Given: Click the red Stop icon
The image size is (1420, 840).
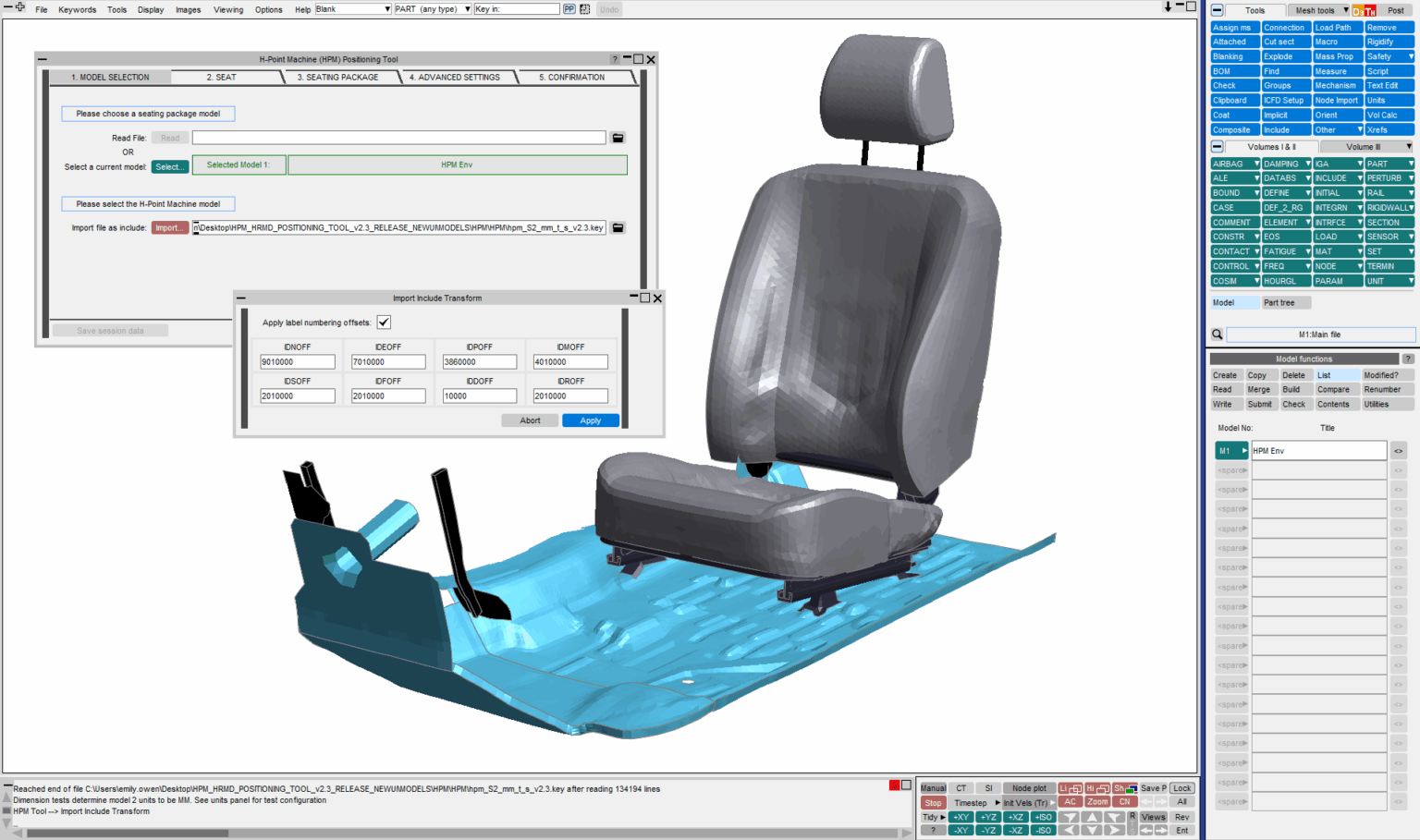Looking at the screenshot, I should tap(933, 802).
